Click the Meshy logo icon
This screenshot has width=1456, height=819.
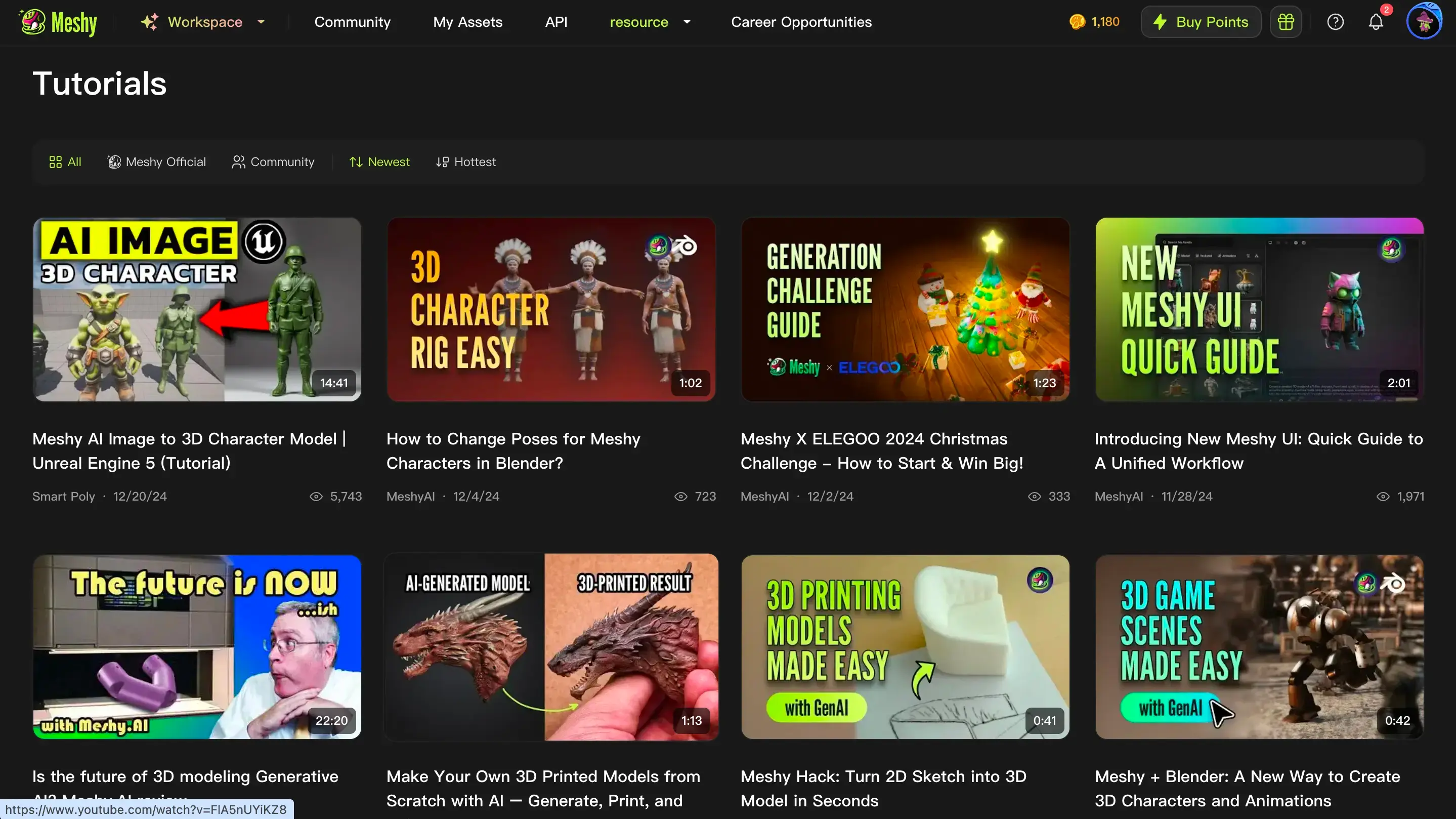click(x=33, y=22)
